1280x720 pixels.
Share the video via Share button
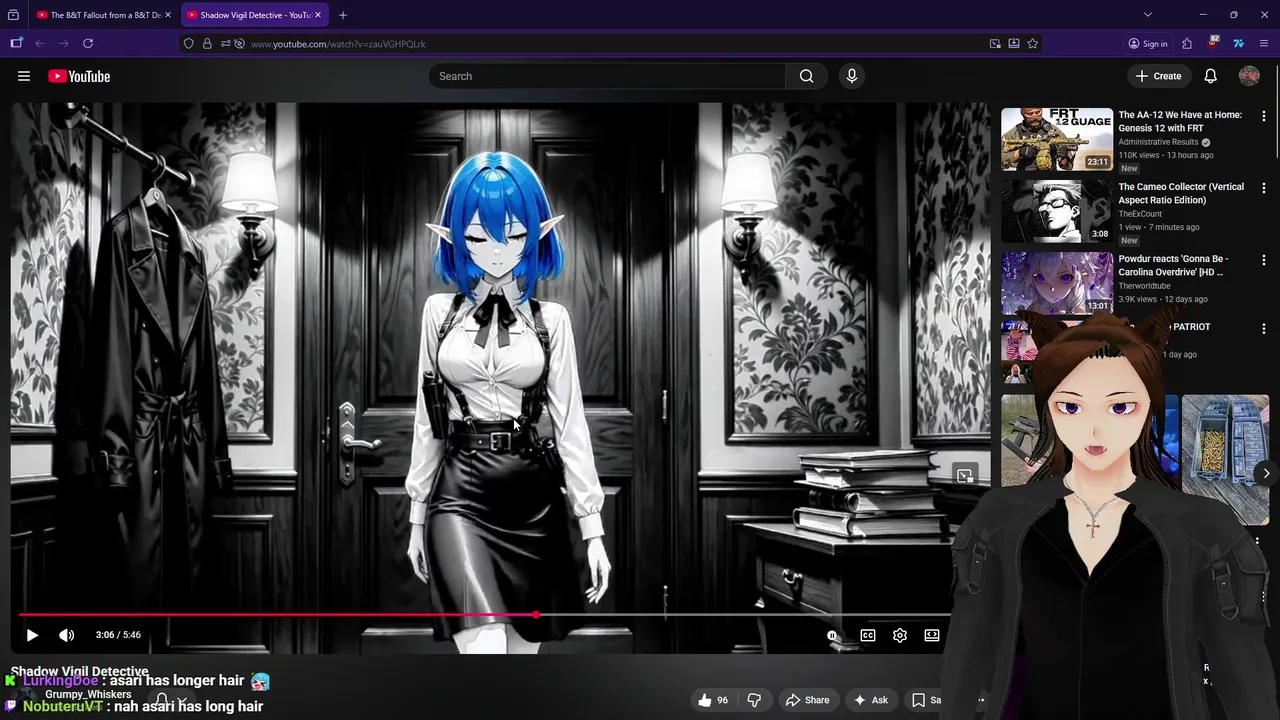pyautogui.click(x=807, y=700)
